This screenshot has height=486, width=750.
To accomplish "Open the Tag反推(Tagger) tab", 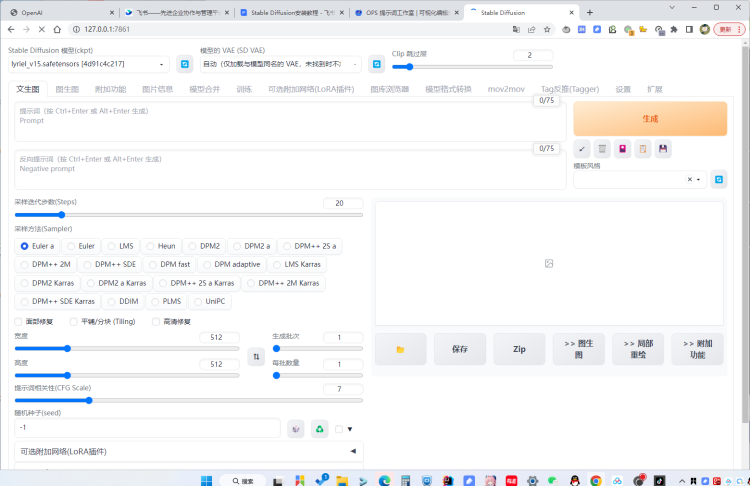I will point(570,89).
